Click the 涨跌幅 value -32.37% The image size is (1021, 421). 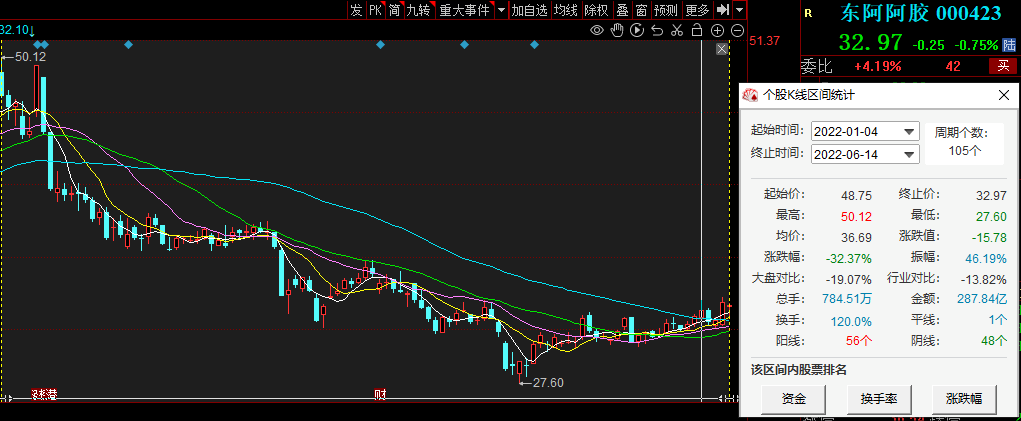point(848,258)
